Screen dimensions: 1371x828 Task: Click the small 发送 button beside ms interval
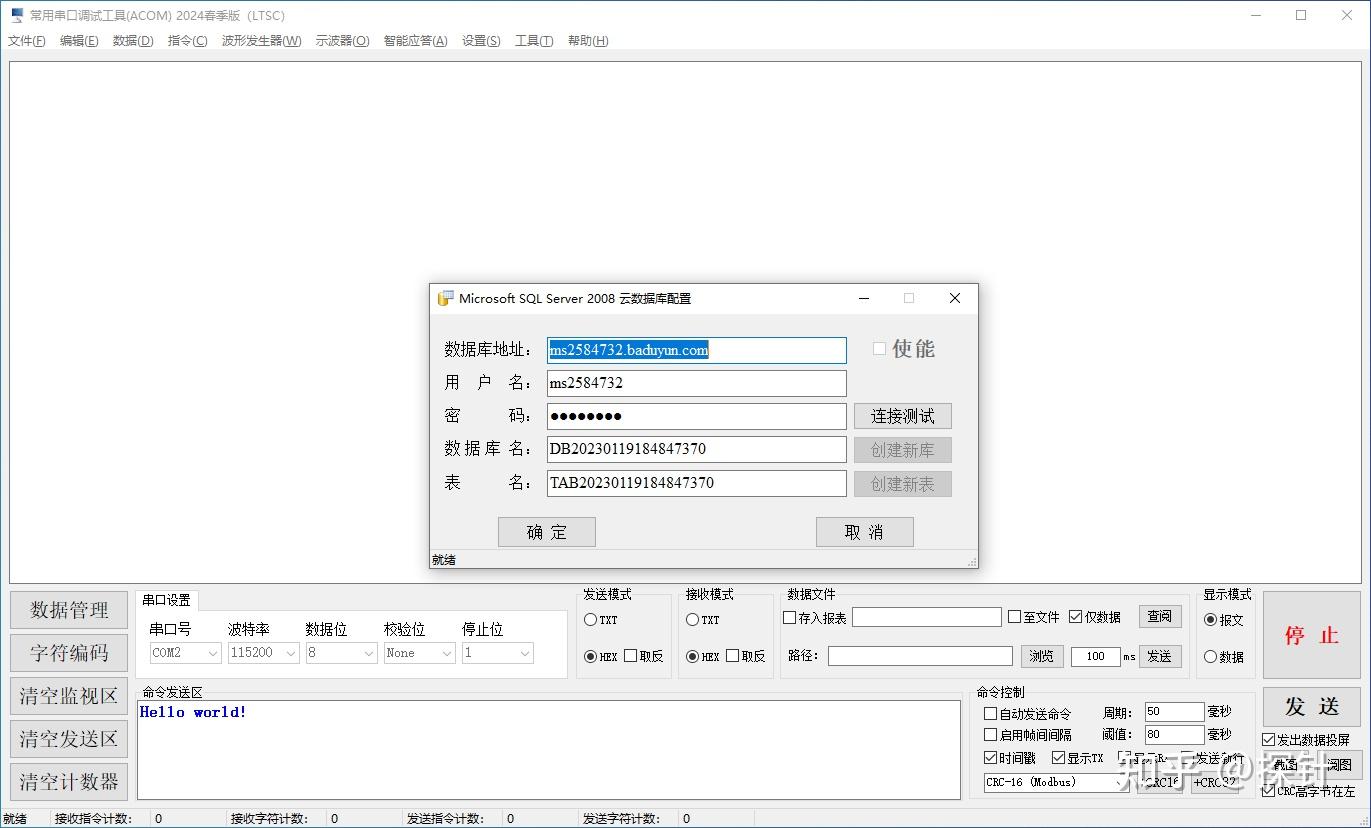[x=1160, y=656]
